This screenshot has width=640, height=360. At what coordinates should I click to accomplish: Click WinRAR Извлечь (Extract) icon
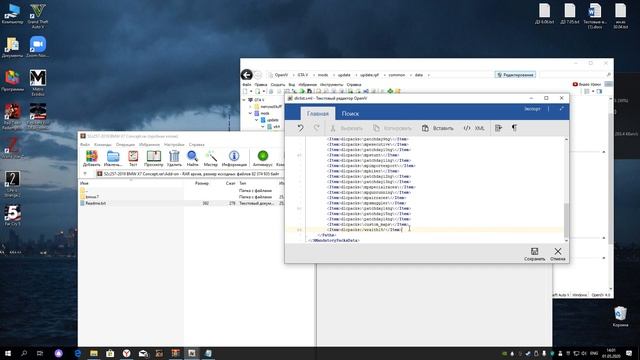[113, 158]
